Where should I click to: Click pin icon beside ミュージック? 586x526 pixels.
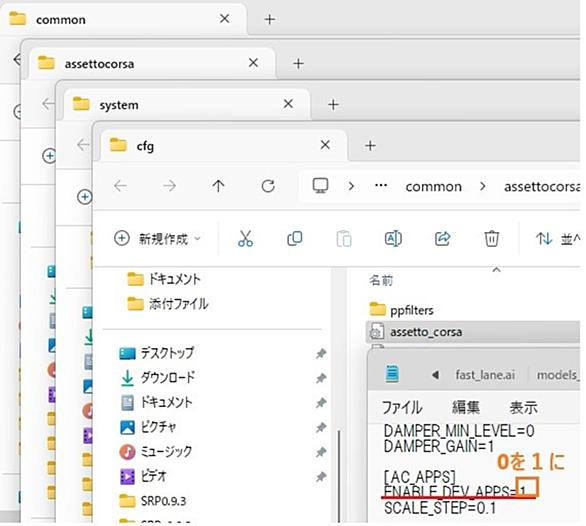(321, 452)
